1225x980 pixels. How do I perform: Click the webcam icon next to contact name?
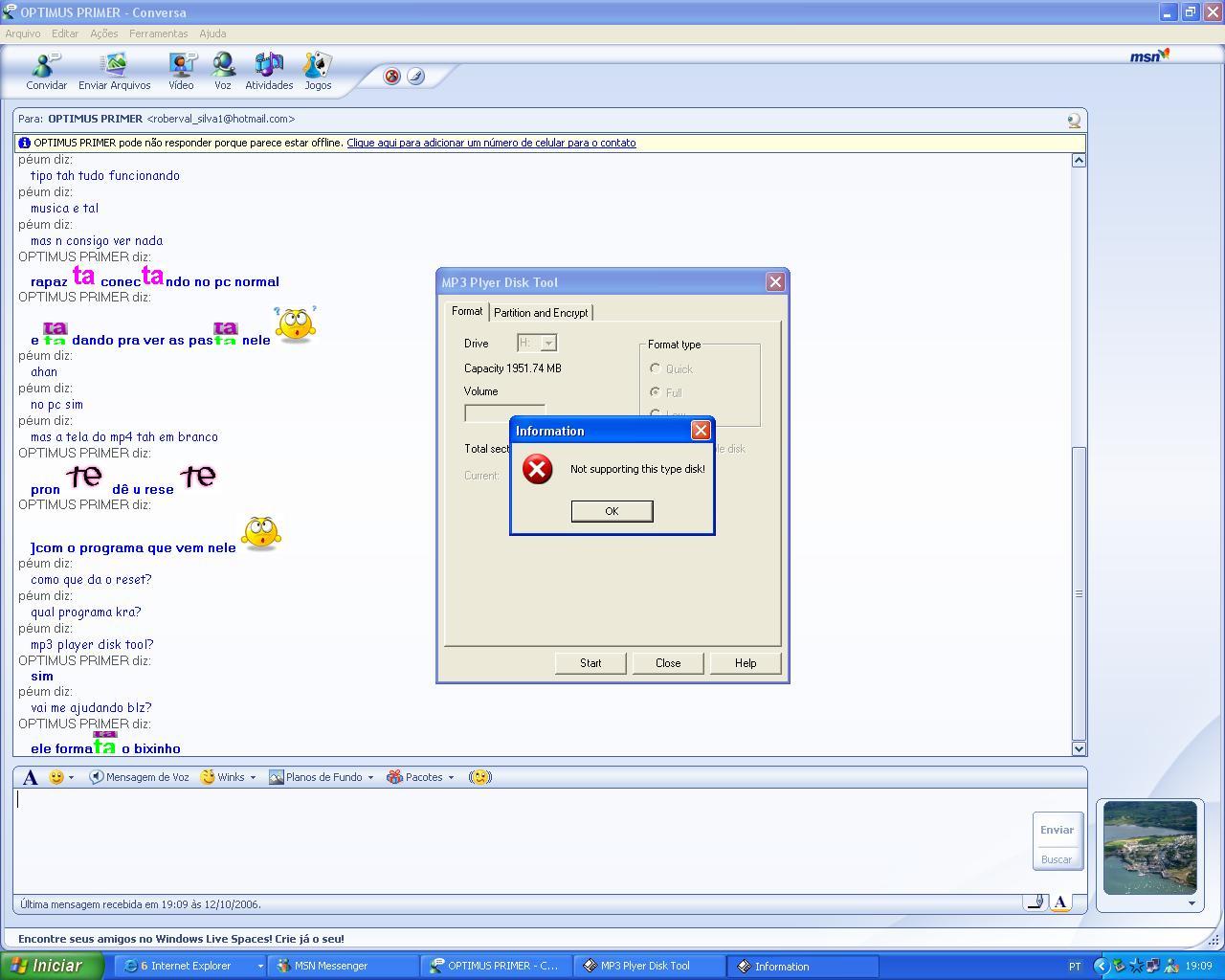pos(1074,121)
